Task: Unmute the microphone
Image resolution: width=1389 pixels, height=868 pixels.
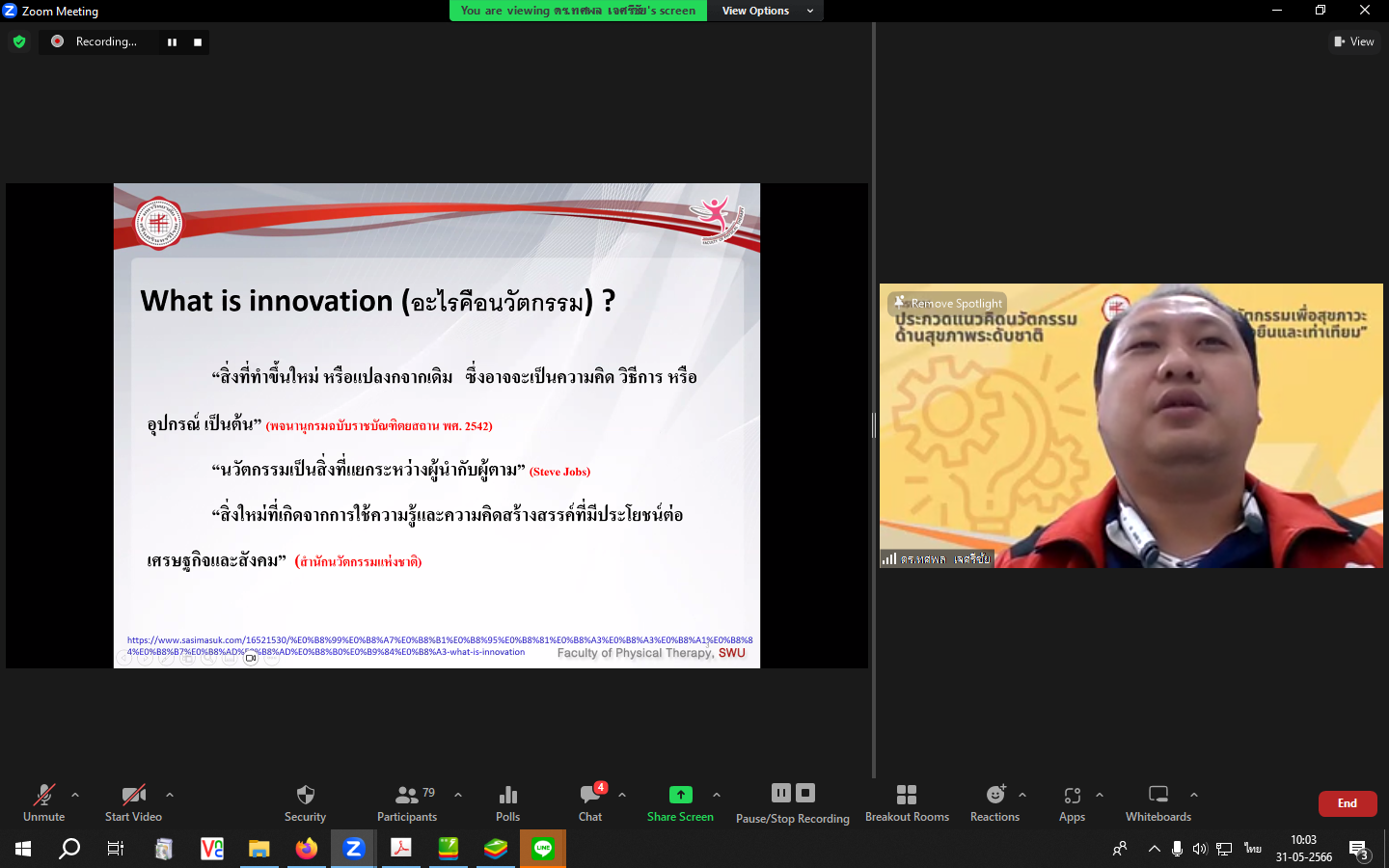Action: pyautogui.click(x=43, y=802)
